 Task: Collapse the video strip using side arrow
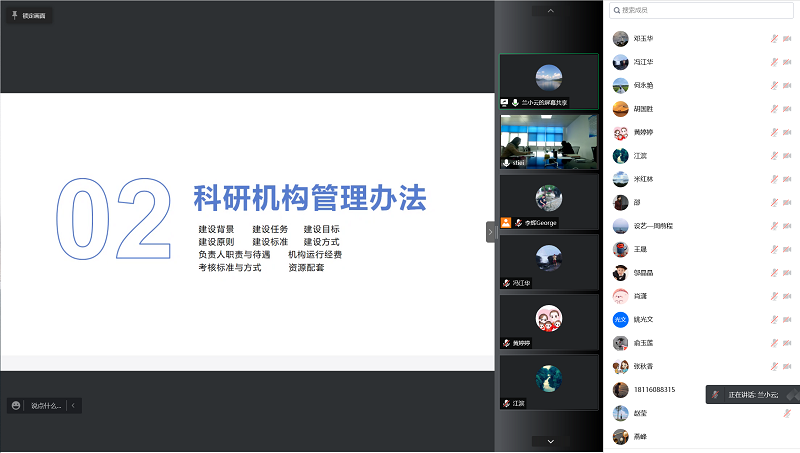point(491,231)
